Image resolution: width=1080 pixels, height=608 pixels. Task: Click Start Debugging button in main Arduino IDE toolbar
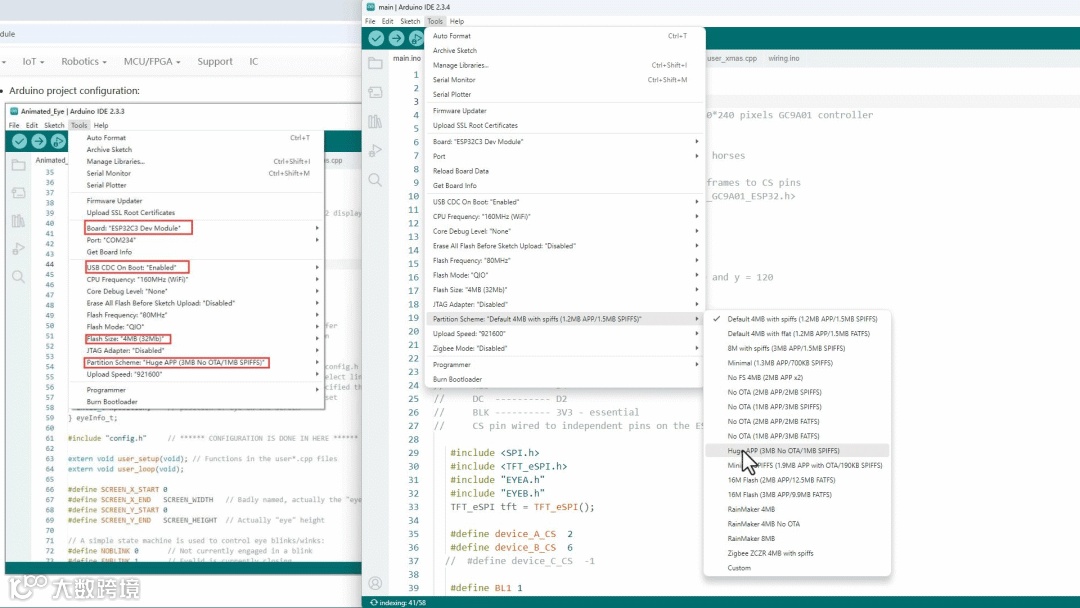[x=415, y=38]
